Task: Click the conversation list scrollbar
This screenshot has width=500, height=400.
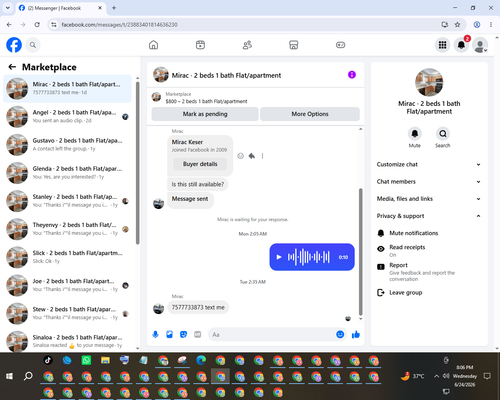Action: pyautogui.click(x=138, y=163)
